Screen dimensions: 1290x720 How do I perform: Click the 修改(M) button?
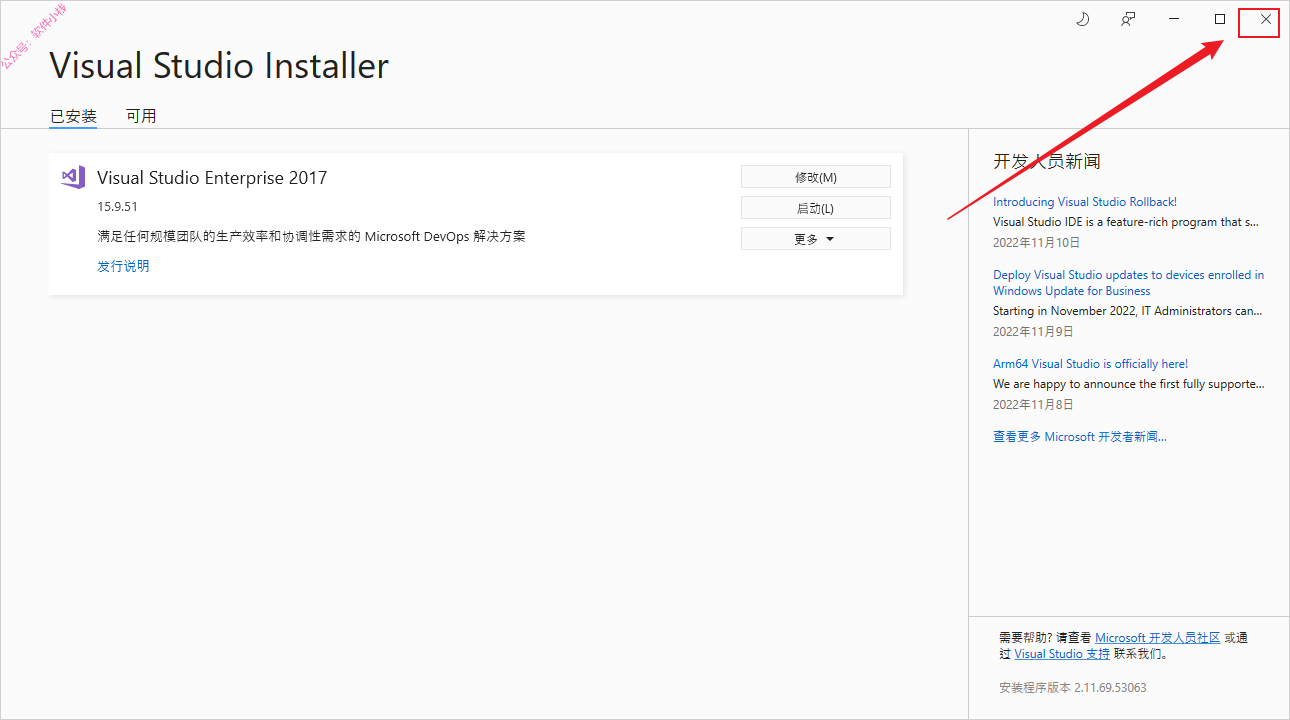coord(816,177)
